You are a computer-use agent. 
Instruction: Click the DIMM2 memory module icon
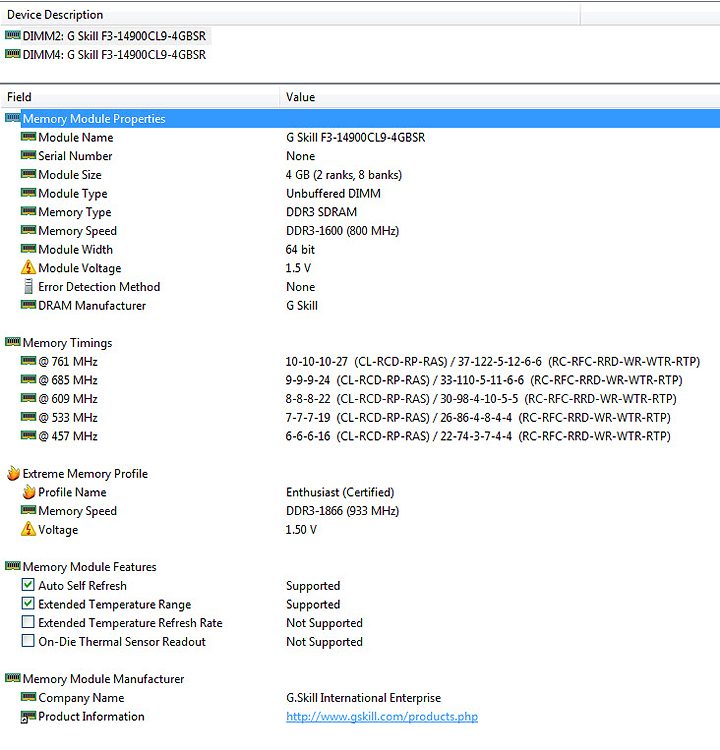(13, 35)
